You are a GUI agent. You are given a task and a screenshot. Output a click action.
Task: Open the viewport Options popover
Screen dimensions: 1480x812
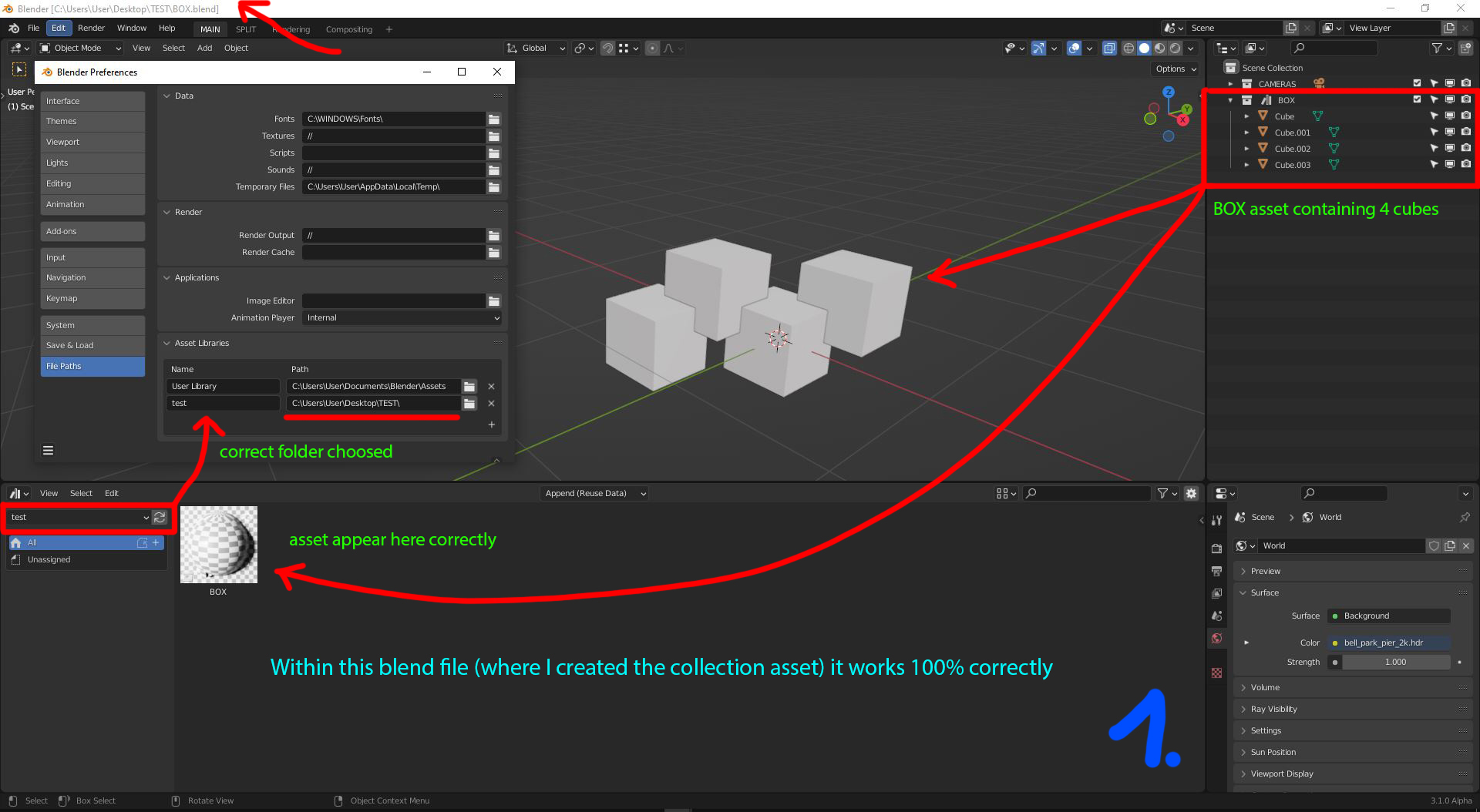(x=1176, y=69)
